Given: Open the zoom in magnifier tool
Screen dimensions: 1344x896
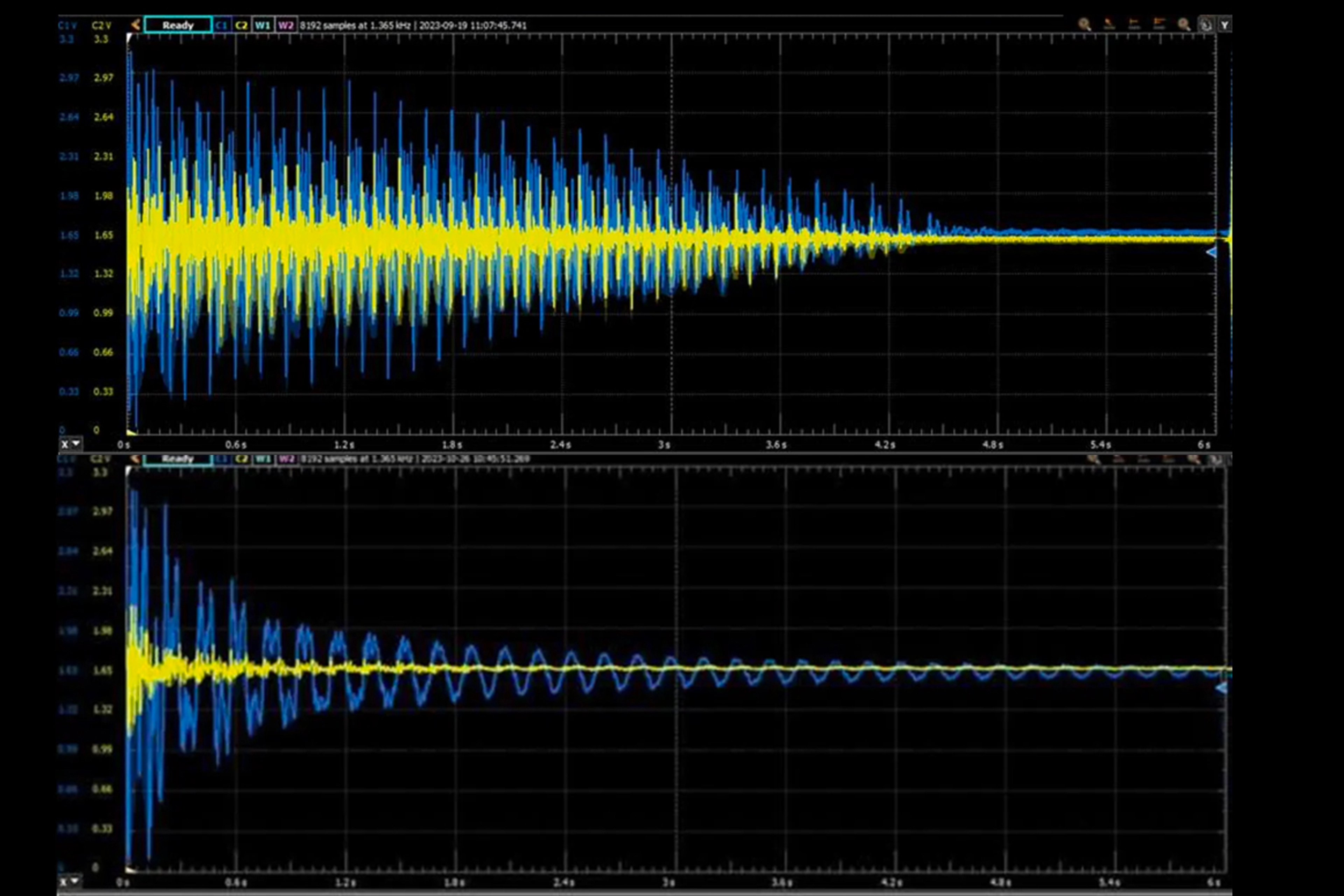Looking at the screenshot, I should click(x=1084, y=25).
